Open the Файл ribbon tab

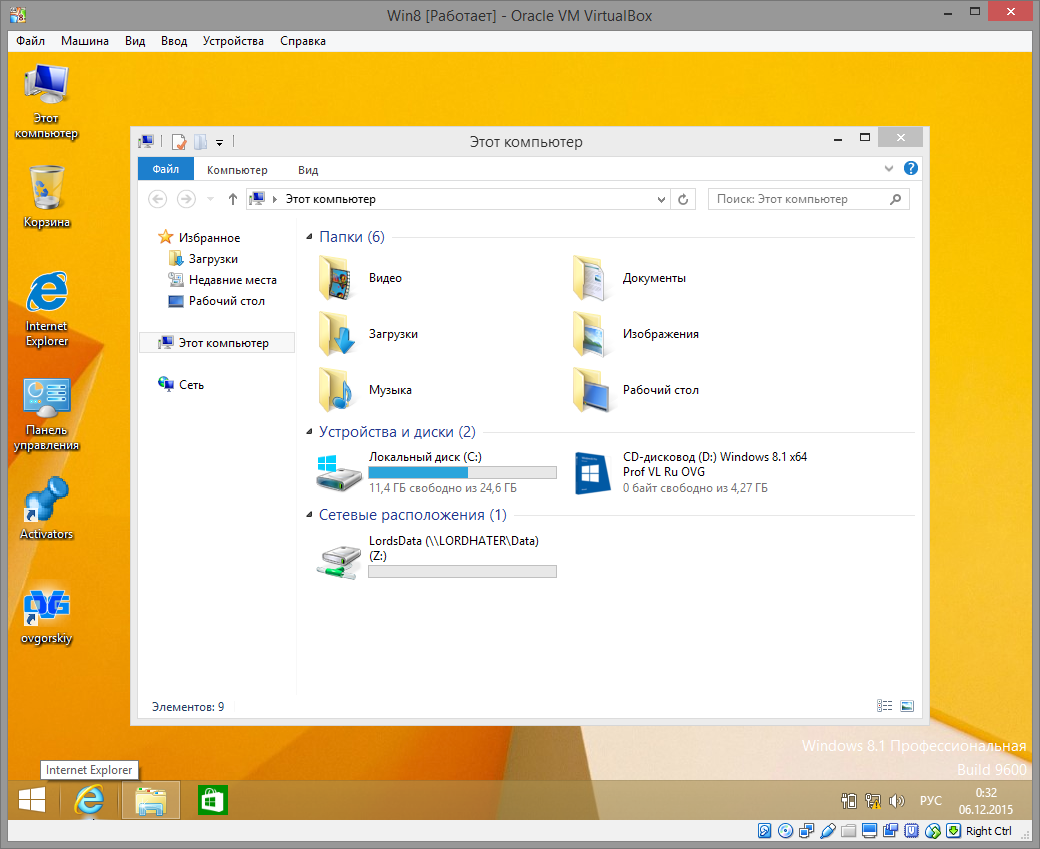point(166,169)
